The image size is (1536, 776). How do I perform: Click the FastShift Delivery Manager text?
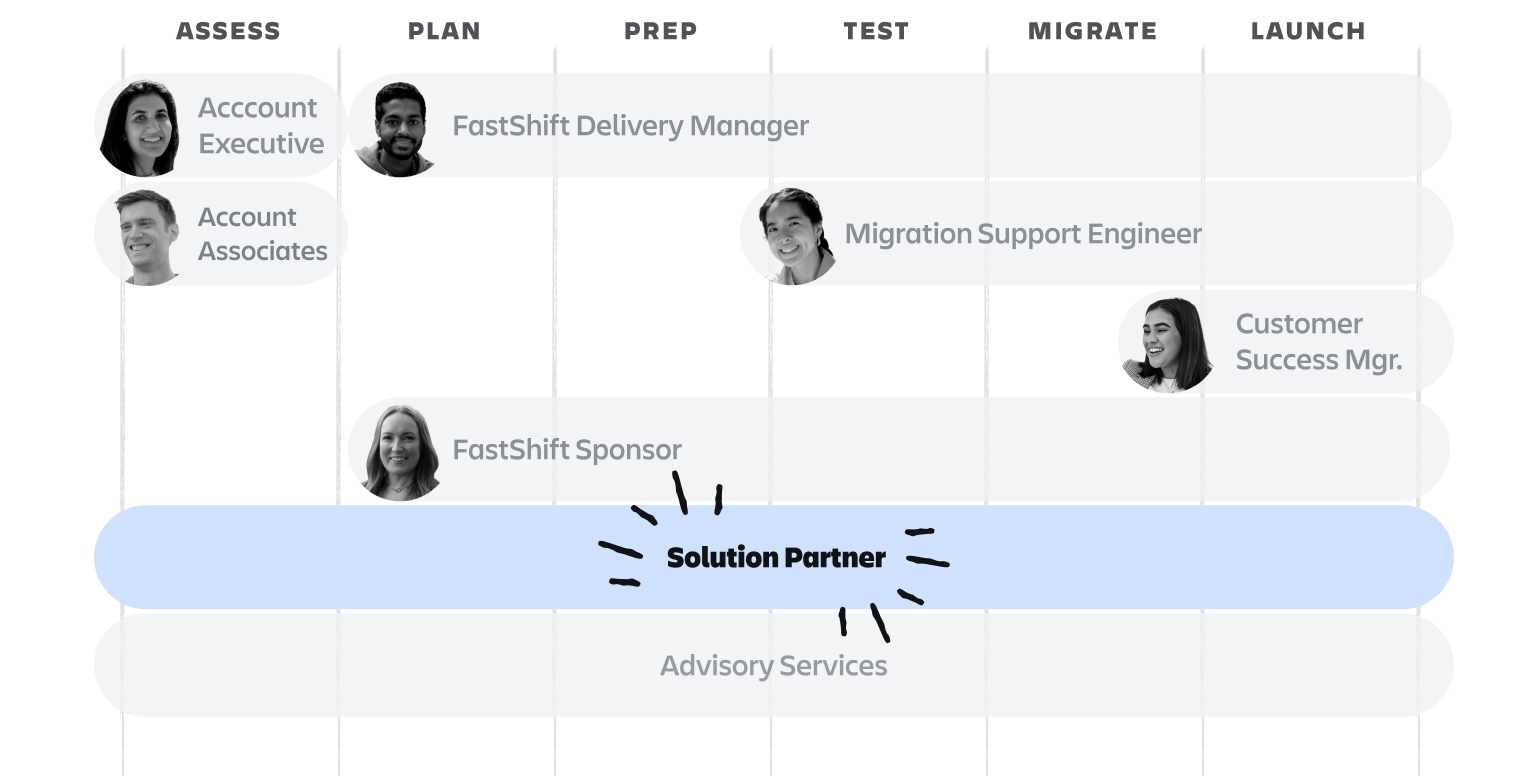click(x=630, y=126)
